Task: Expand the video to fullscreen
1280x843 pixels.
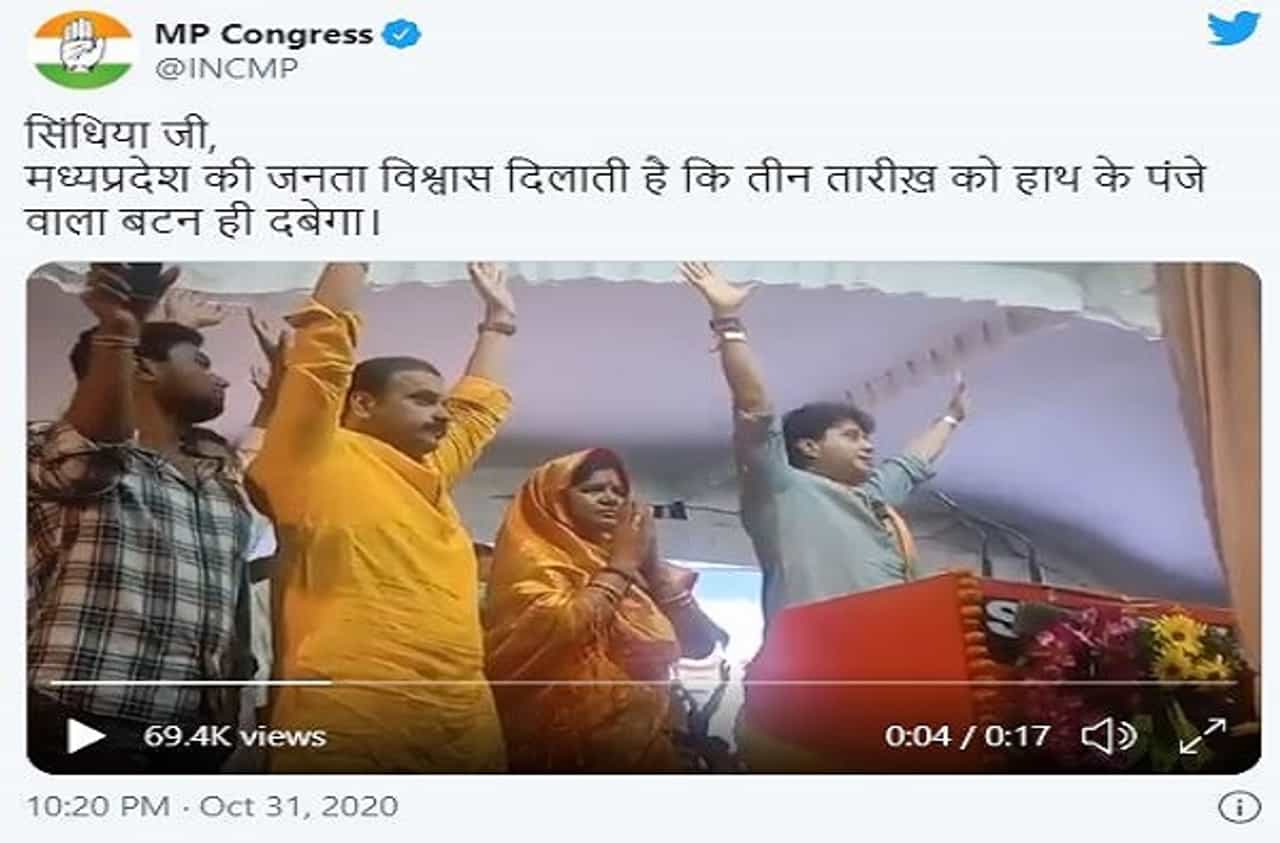Action: click(x=1202, y=737)
